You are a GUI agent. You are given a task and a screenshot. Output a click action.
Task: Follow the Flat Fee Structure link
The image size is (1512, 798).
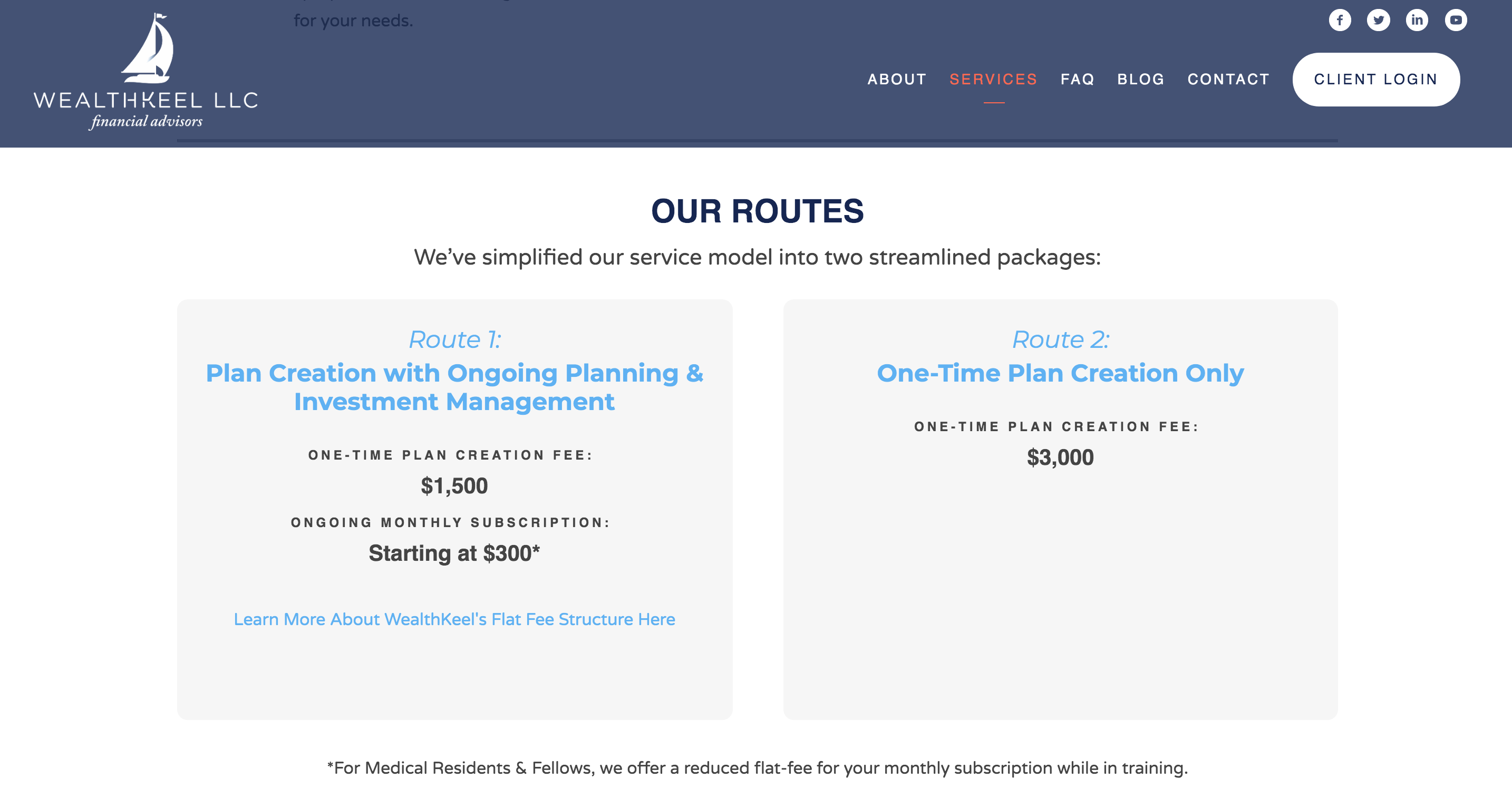point(454,619)
